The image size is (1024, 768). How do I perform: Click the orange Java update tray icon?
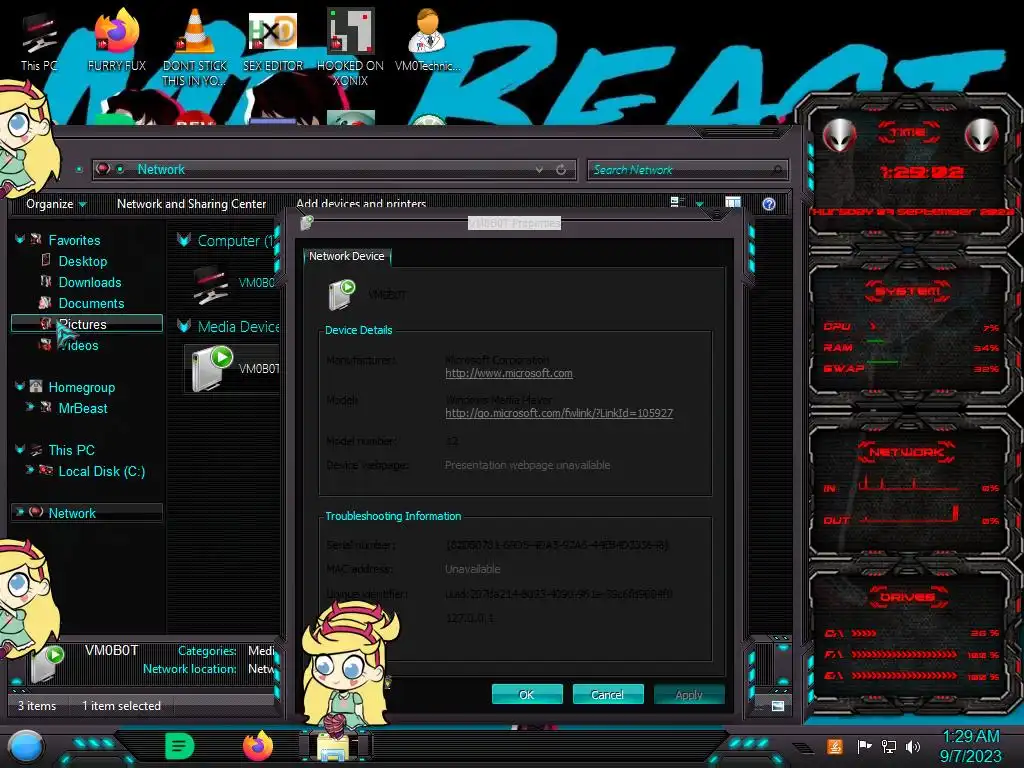coord(835,746)
